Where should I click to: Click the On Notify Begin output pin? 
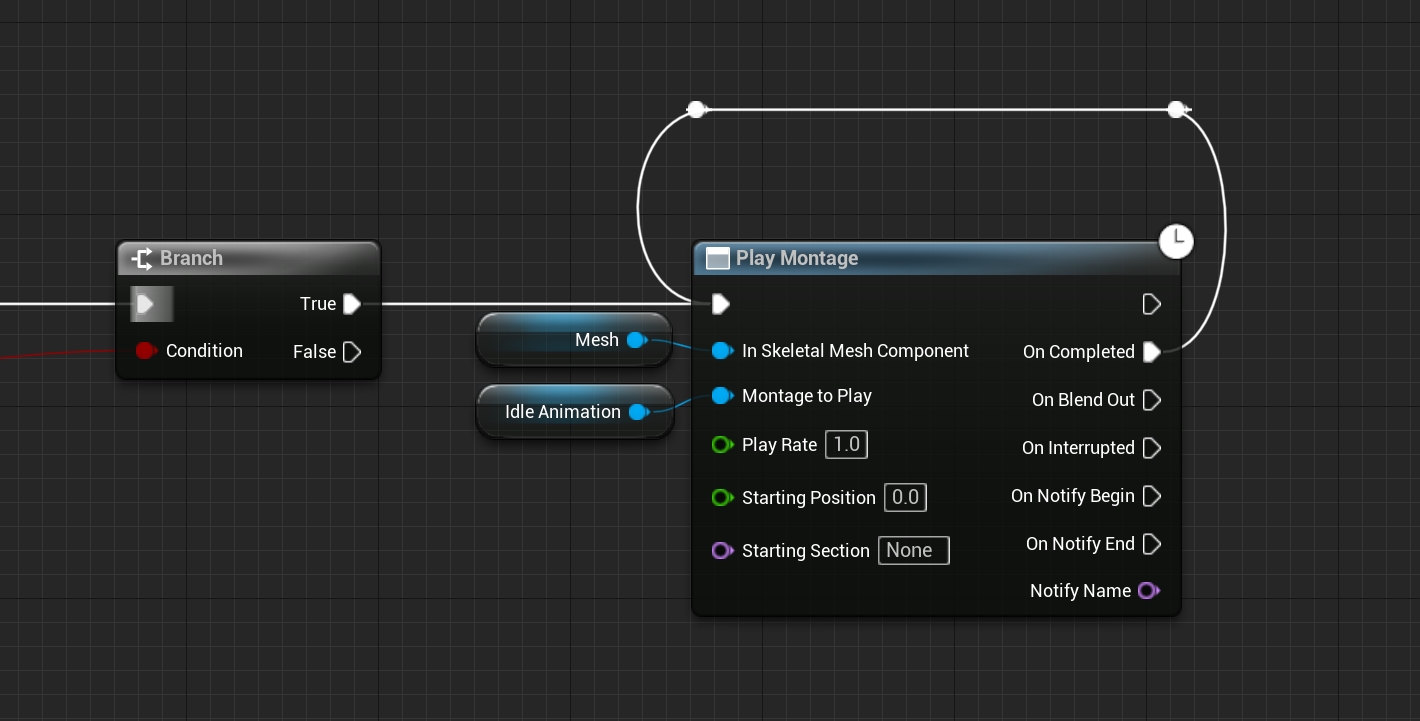tap(1151, 496)
